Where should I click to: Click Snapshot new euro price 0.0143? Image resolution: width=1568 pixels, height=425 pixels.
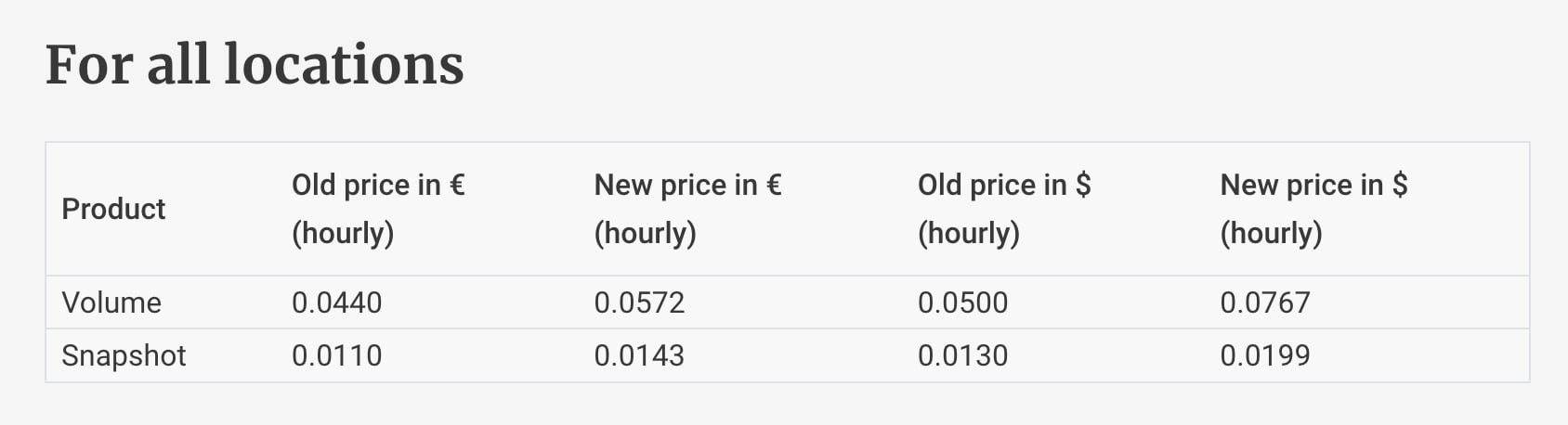(x=639, y=355)
